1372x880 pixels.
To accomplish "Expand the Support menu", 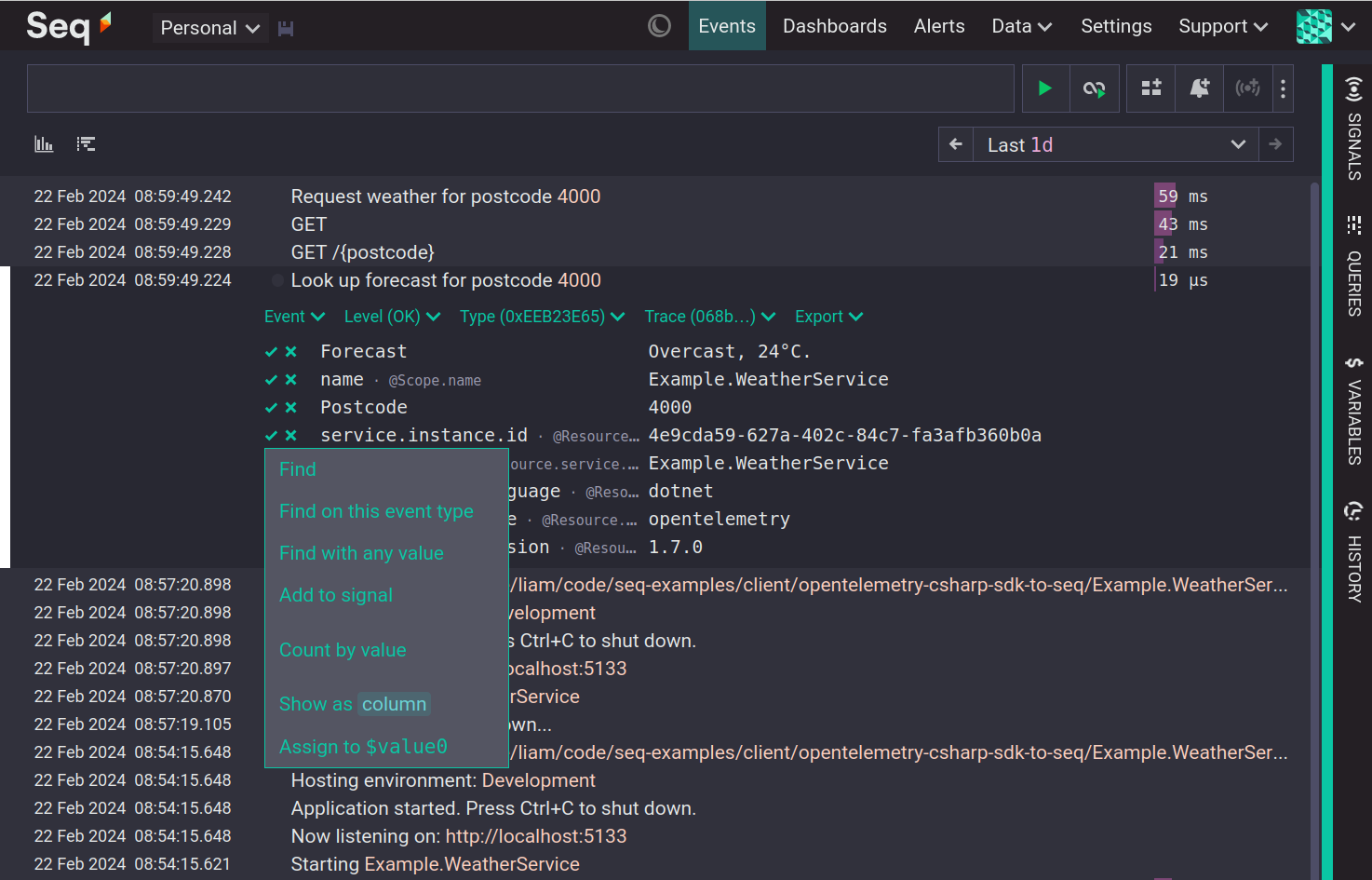I will pos(1223,26).
